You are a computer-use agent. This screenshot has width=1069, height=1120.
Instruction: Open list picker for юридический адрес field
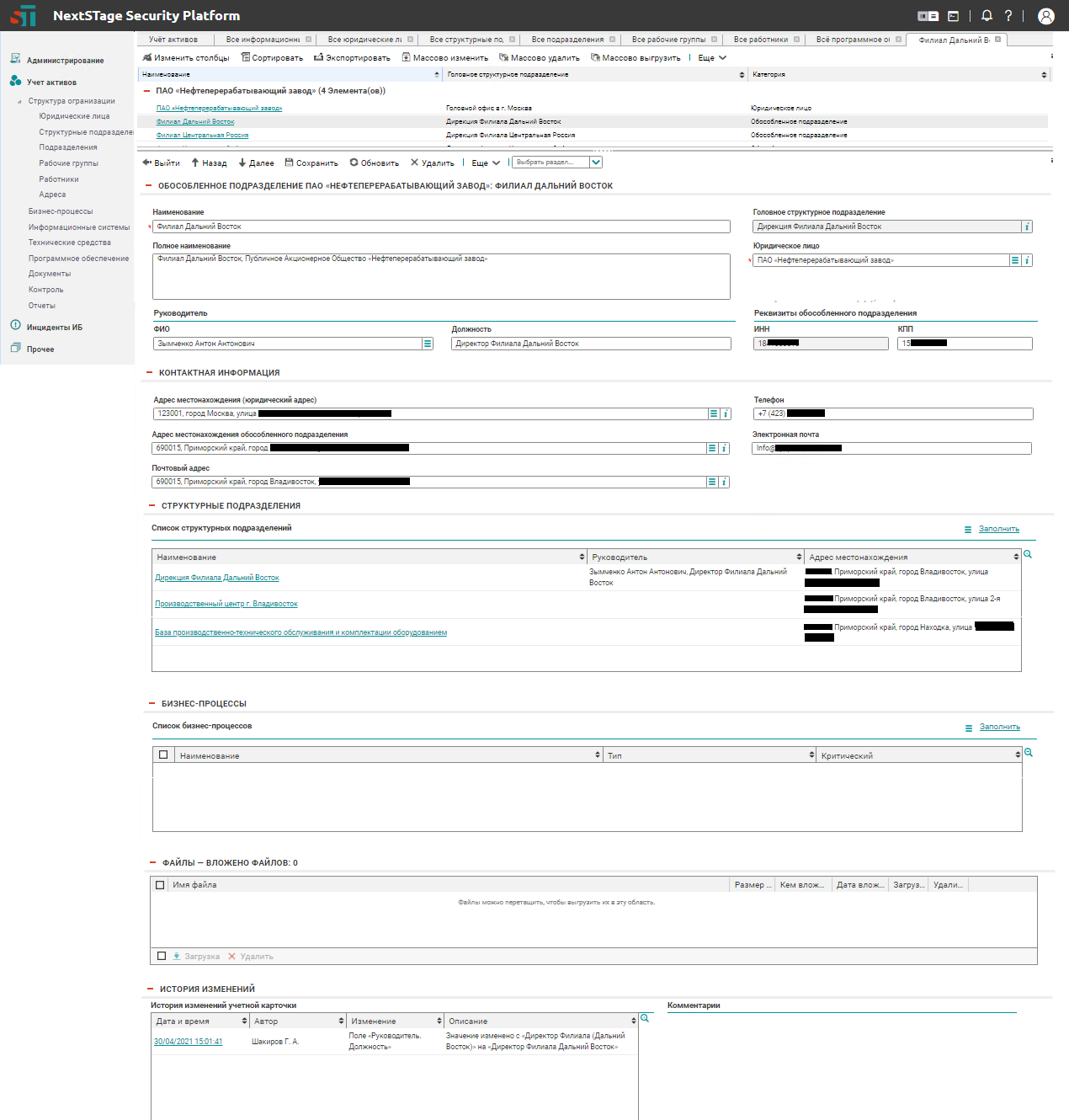(x=714, y=413)
